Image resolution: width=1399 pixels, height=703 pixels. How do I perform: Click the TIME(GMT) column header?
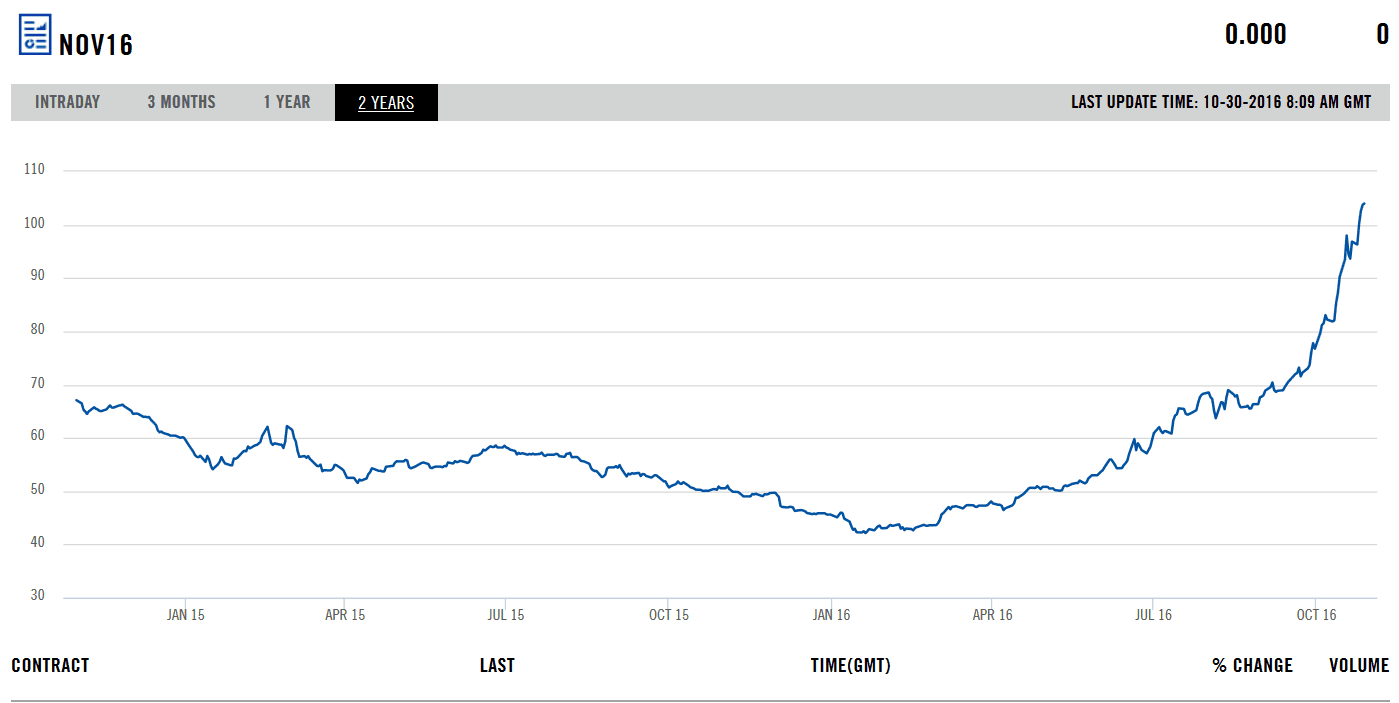[850, 666]
